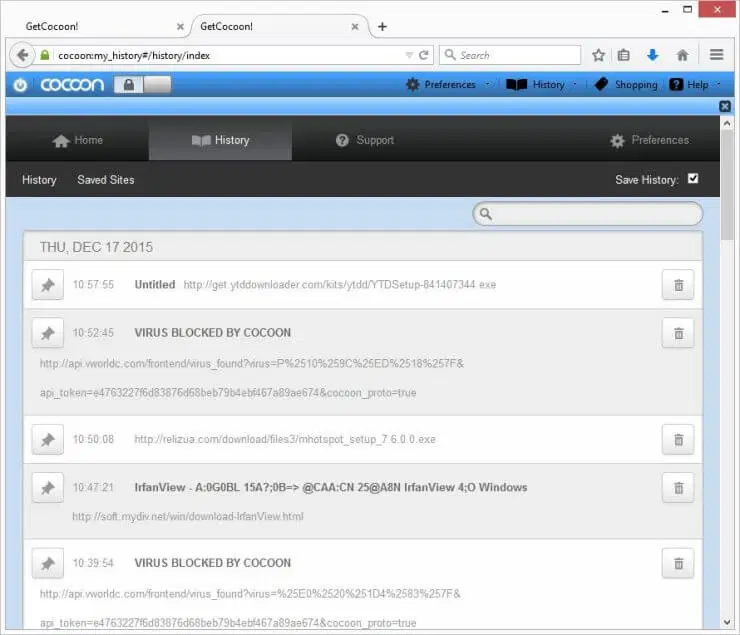The image size is (740, 635).
Task: Go to browser home page icon
Action: 682,55
